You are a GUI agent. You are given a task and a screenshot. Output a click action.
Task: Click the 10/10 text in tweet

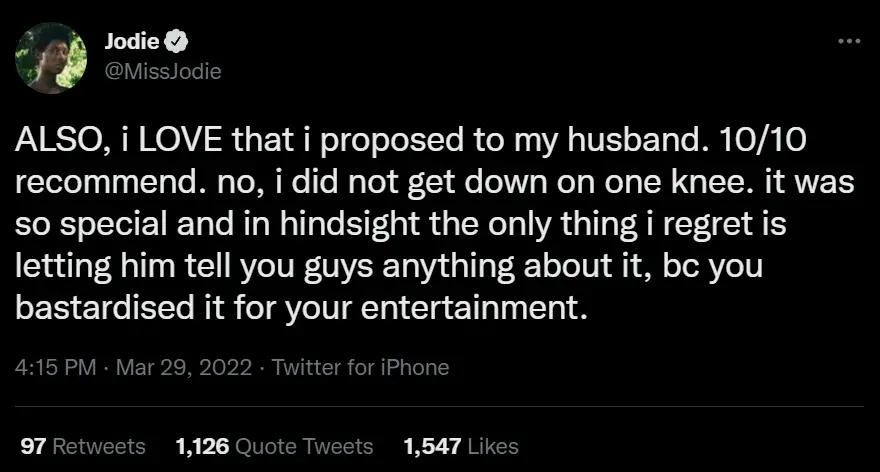click(764, 144)
